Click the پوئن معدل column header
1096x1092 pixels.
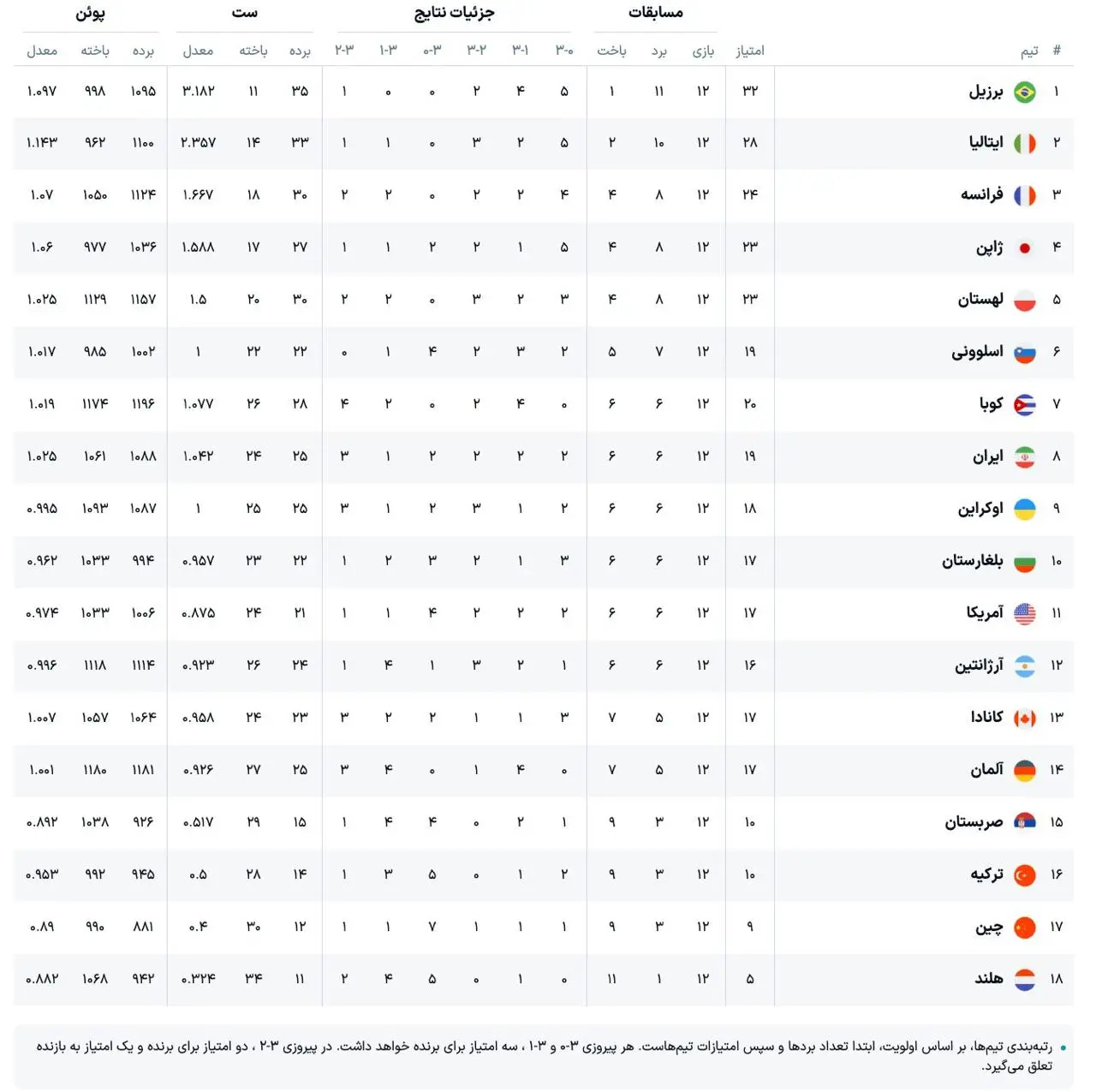42,51
